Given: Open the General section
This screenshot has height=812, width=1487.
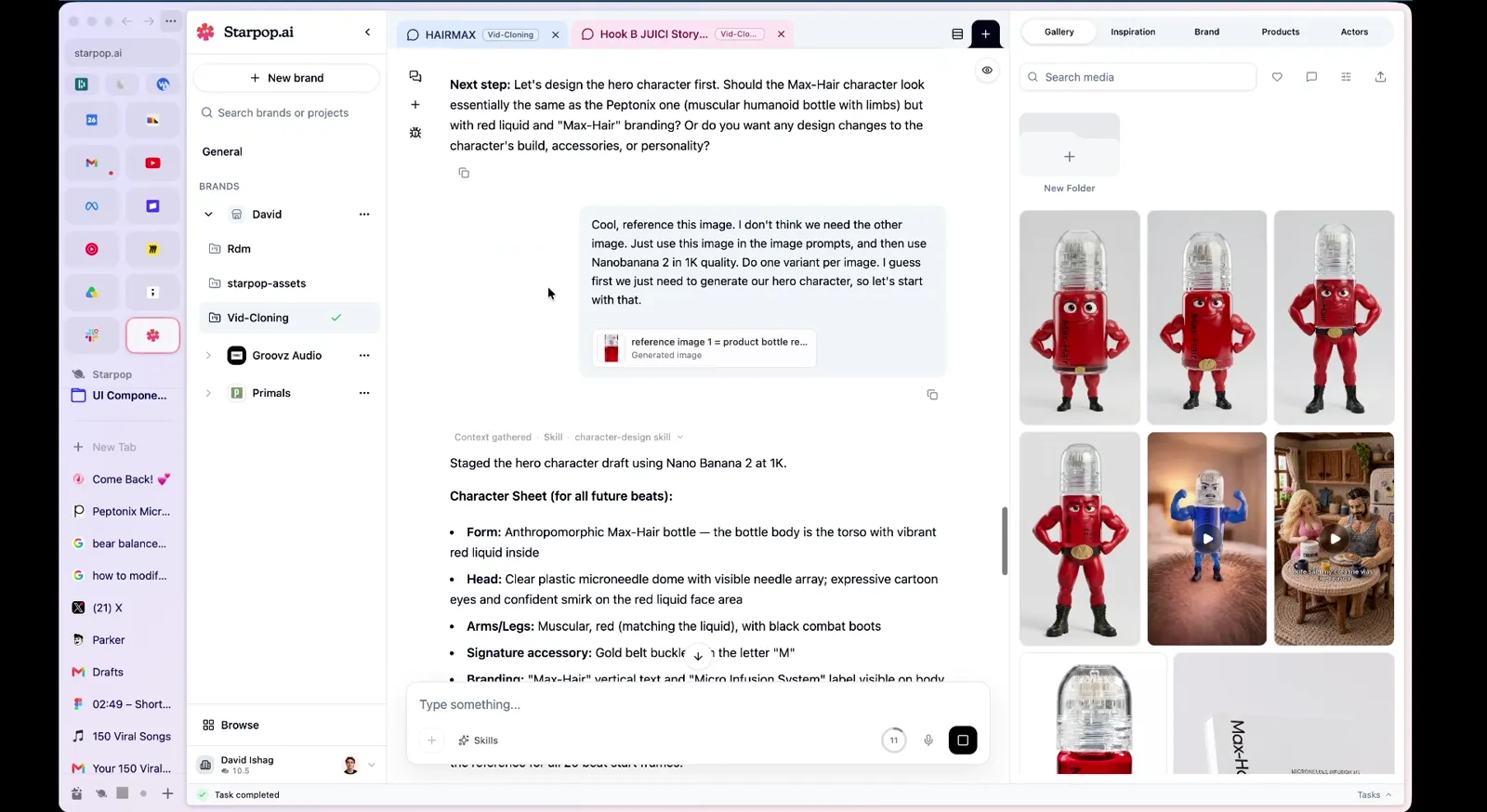Looking at the screenshot, I should click(222, 151).
